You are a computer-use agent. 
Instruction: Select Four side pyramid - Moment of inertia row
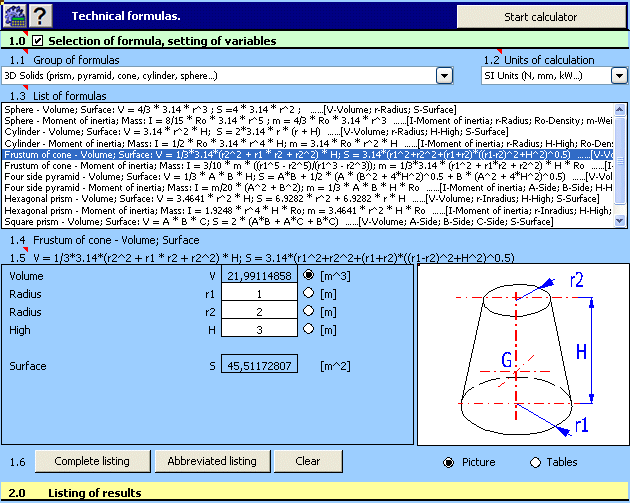pyautogui.click(x=308, y=188)
